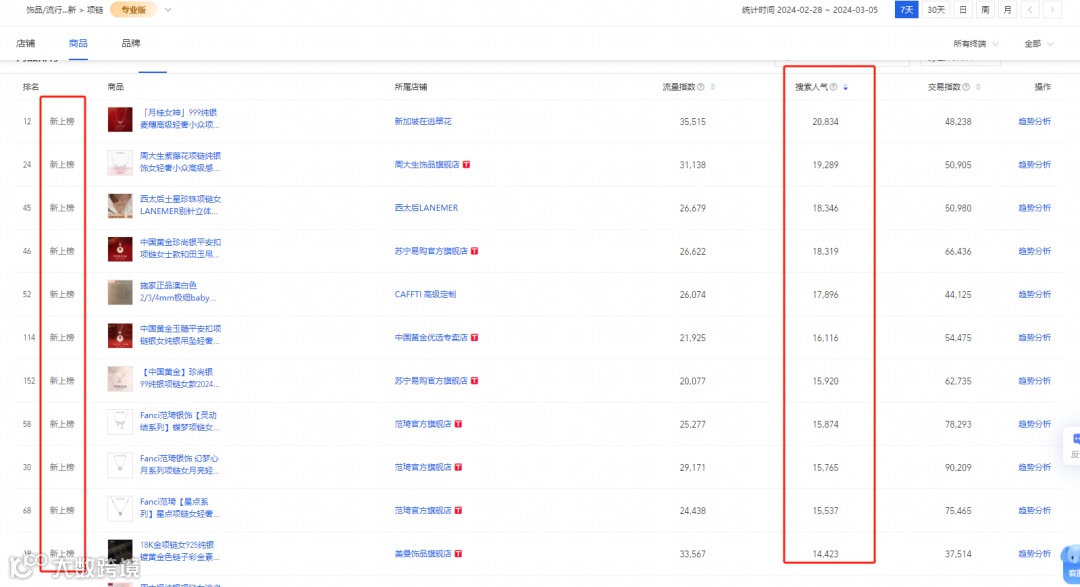Open the Fanci范琦银饰【灵动结系列】product link
The height and width of the screenshot is (587, 1080).
click(x=180, y=421)
